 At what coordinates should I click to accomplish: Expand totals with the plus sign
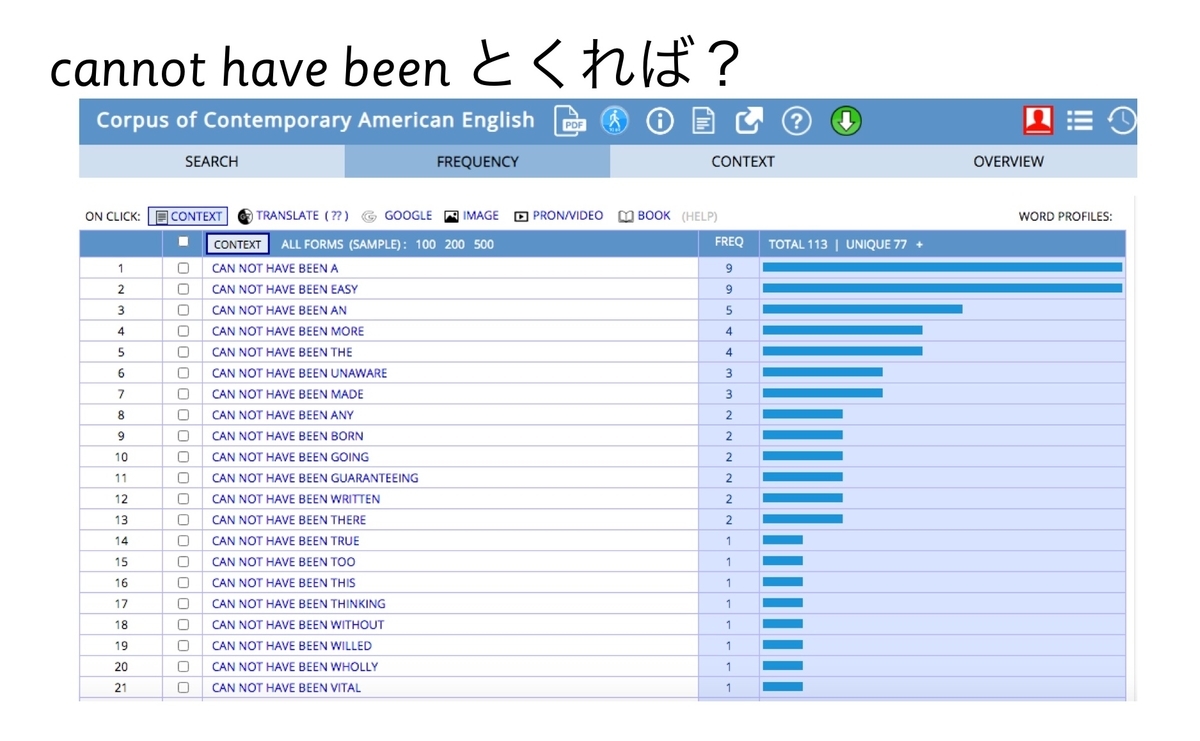click(919, 244)
